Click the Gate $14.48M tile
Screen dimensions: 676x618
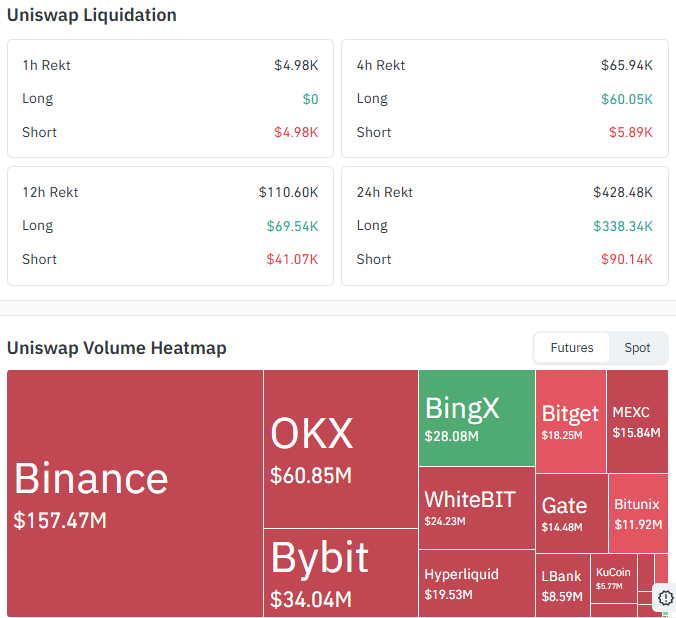(x=572, y=513)
